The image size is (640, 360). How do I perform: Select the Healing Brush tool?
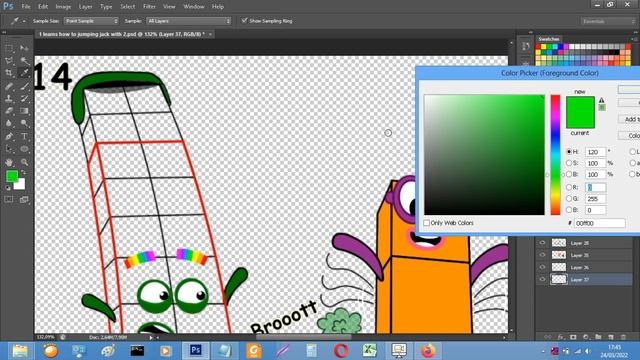pyautogui.click(x=9, y=86)
